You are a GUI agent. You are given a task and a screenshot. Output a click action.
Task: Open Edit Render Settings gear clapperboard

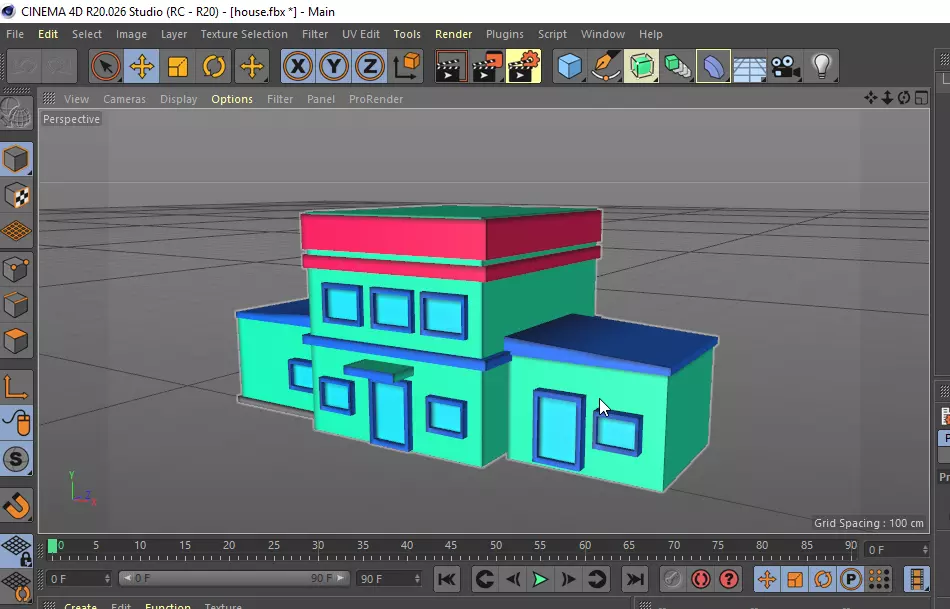pos(523,66)
